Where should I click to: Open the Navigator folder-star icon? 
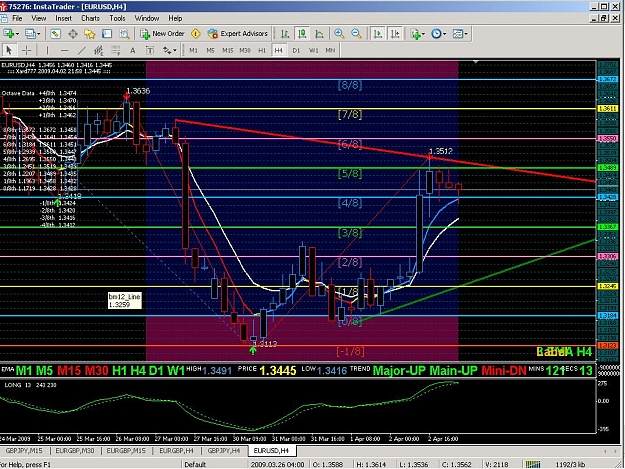(x=90, y=34)
